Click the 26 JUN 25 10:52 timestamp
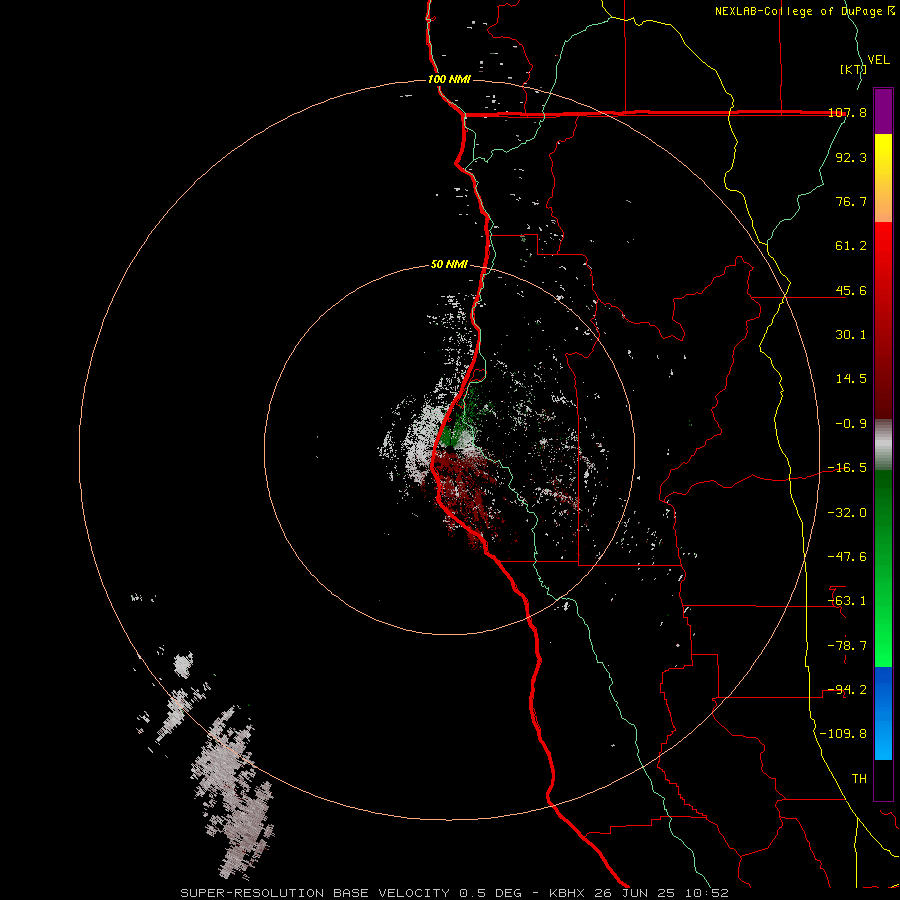The height and width of the screenshot is (900, 900). (x=660, y=893)
